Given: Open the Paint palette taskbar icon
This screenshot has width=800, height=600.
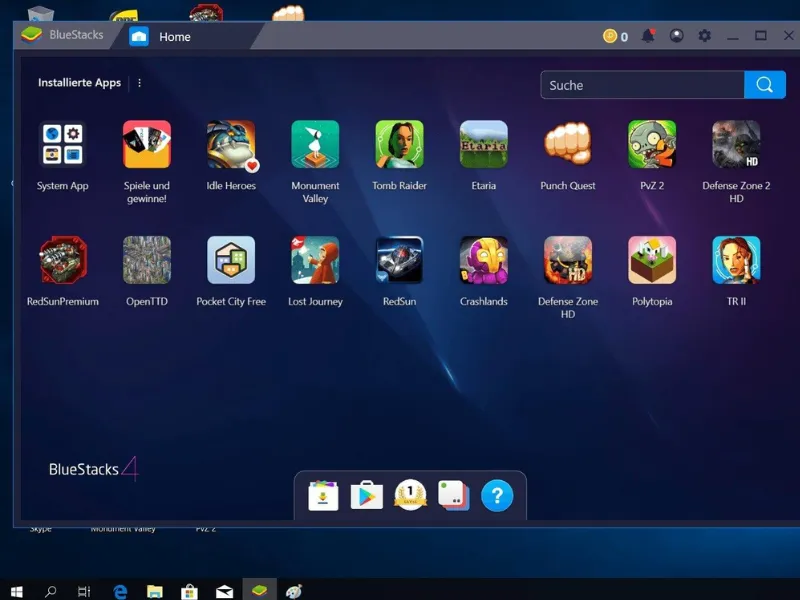Looking at the screenshot, I should point(294,591).
